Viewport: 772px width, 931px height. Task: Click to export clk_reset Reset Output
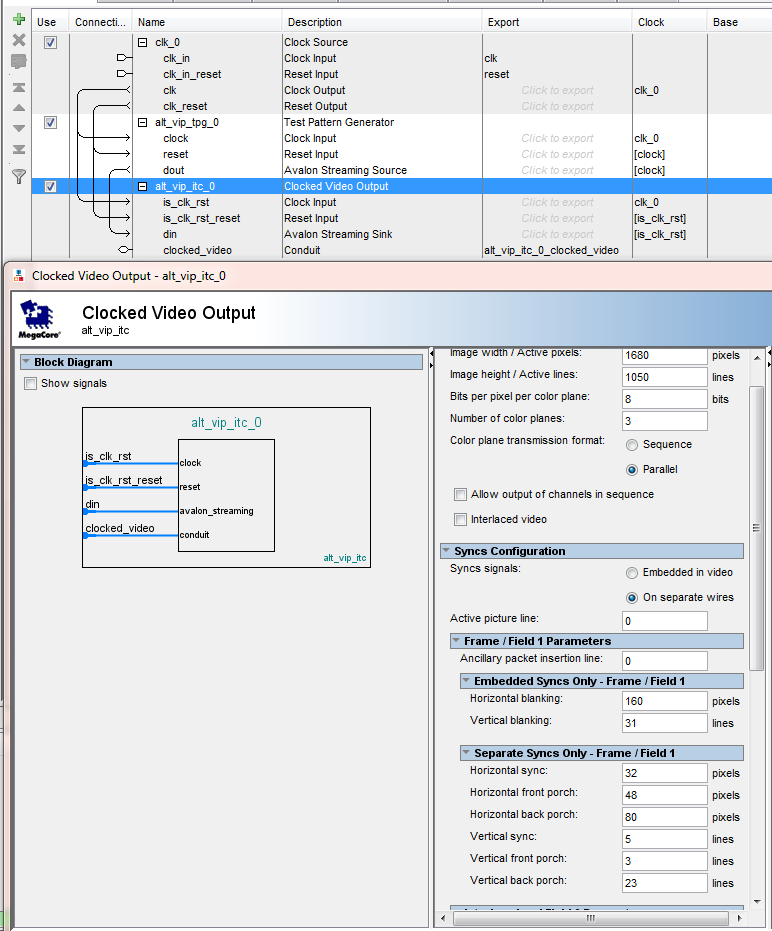(x=557, y=106)
